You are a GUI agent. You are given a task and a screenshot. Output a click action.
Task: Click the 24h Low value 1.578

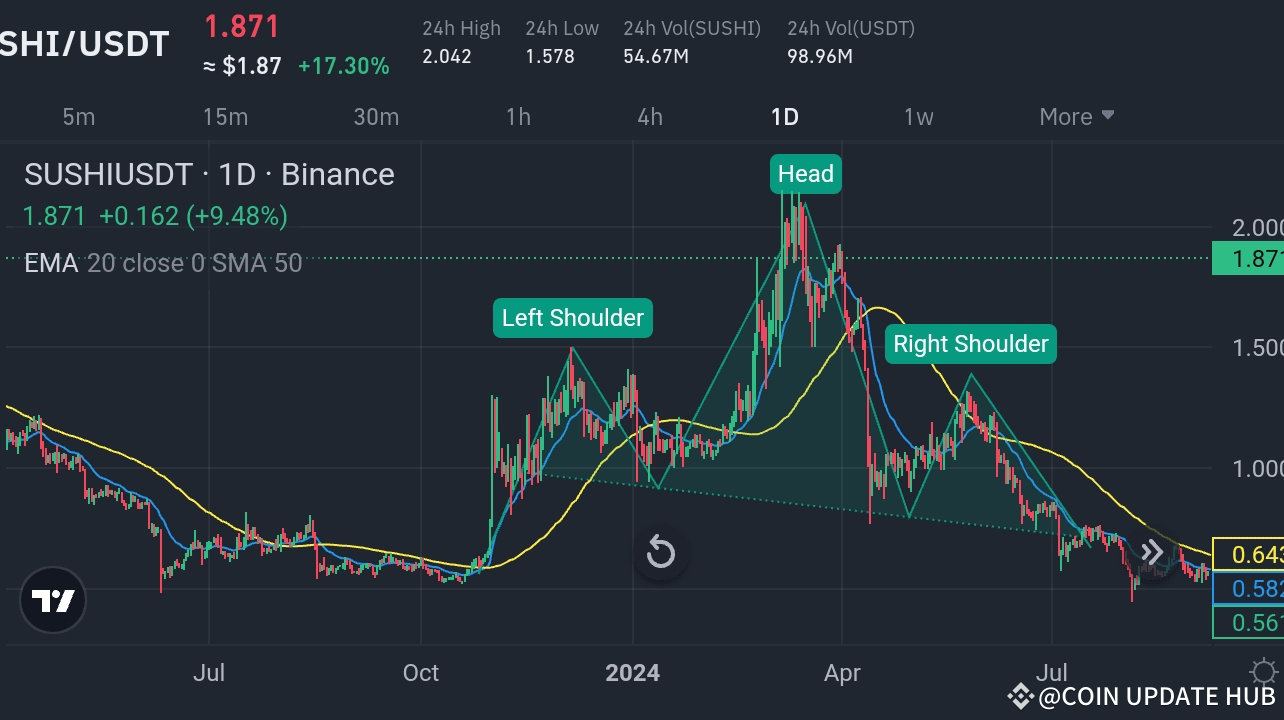tap(550, 56)
